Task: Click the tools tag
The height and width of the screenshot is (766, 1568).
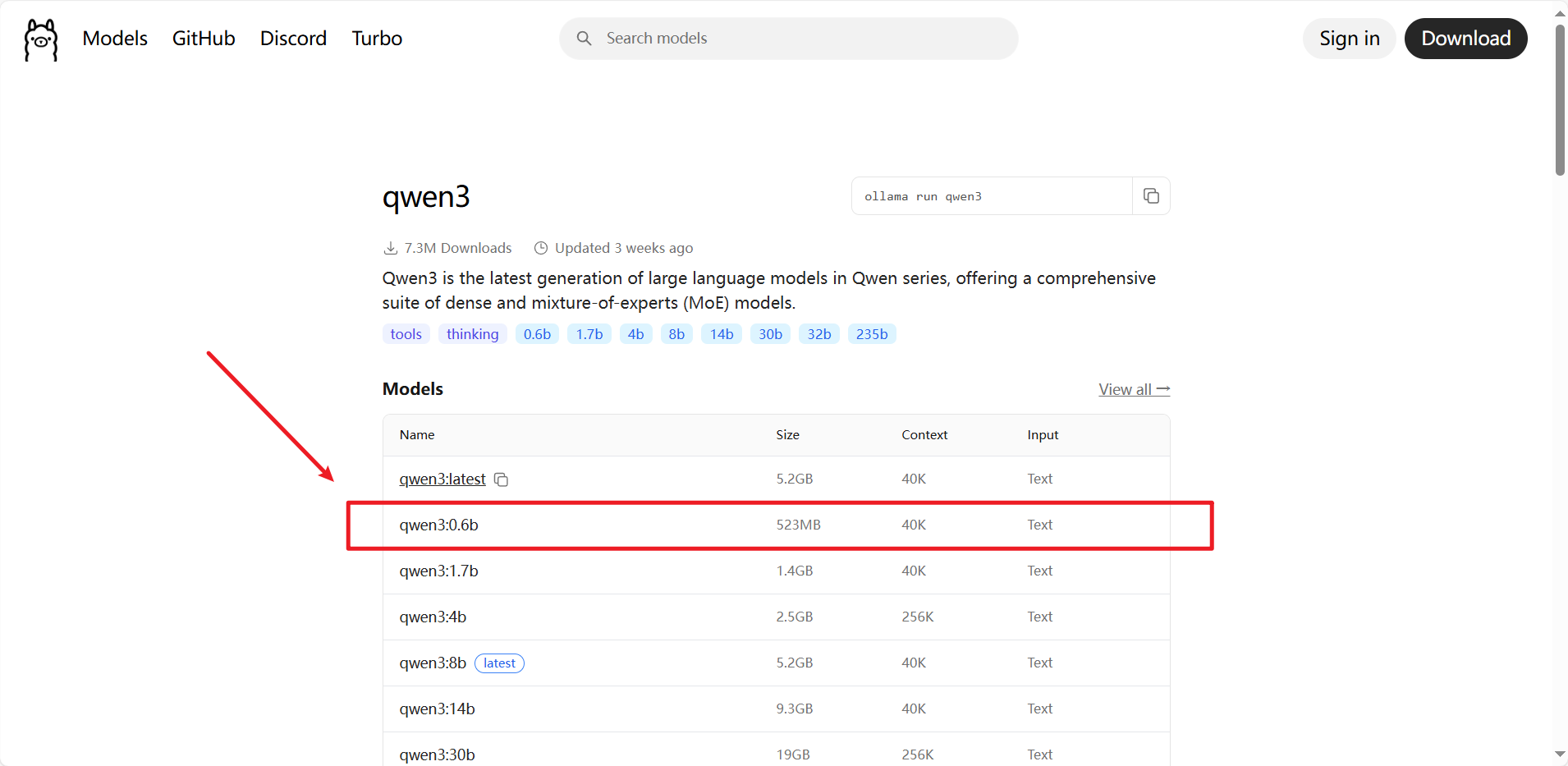Action: [406, 334]
